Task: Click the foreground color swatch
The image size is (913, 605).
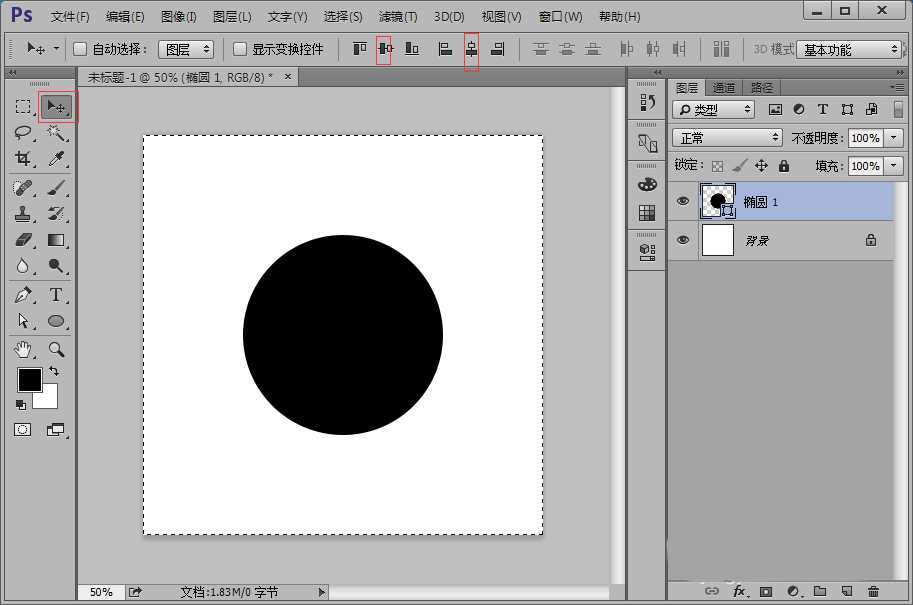Action: 29,380
